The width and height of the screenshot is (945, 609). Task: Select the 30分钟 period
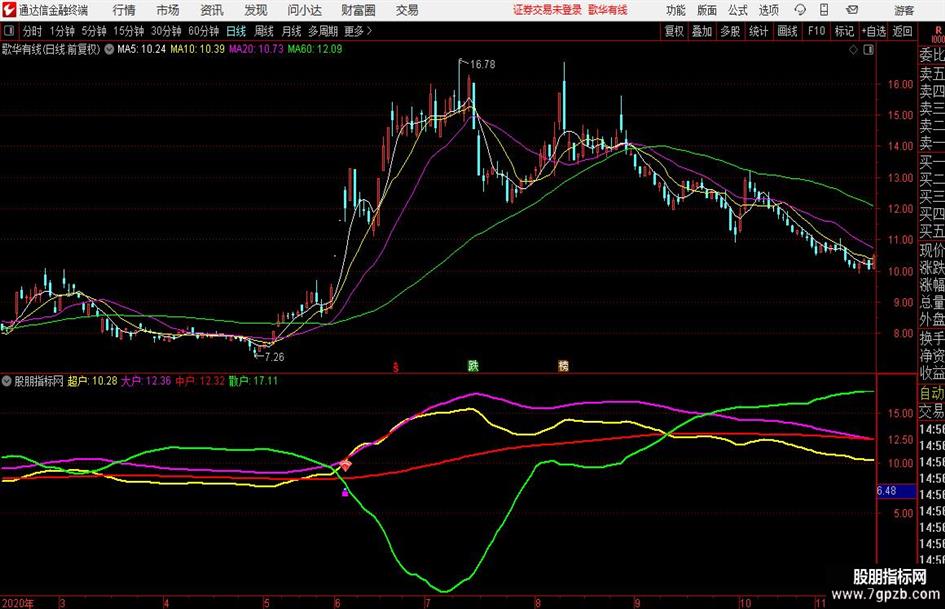[166, 31]
